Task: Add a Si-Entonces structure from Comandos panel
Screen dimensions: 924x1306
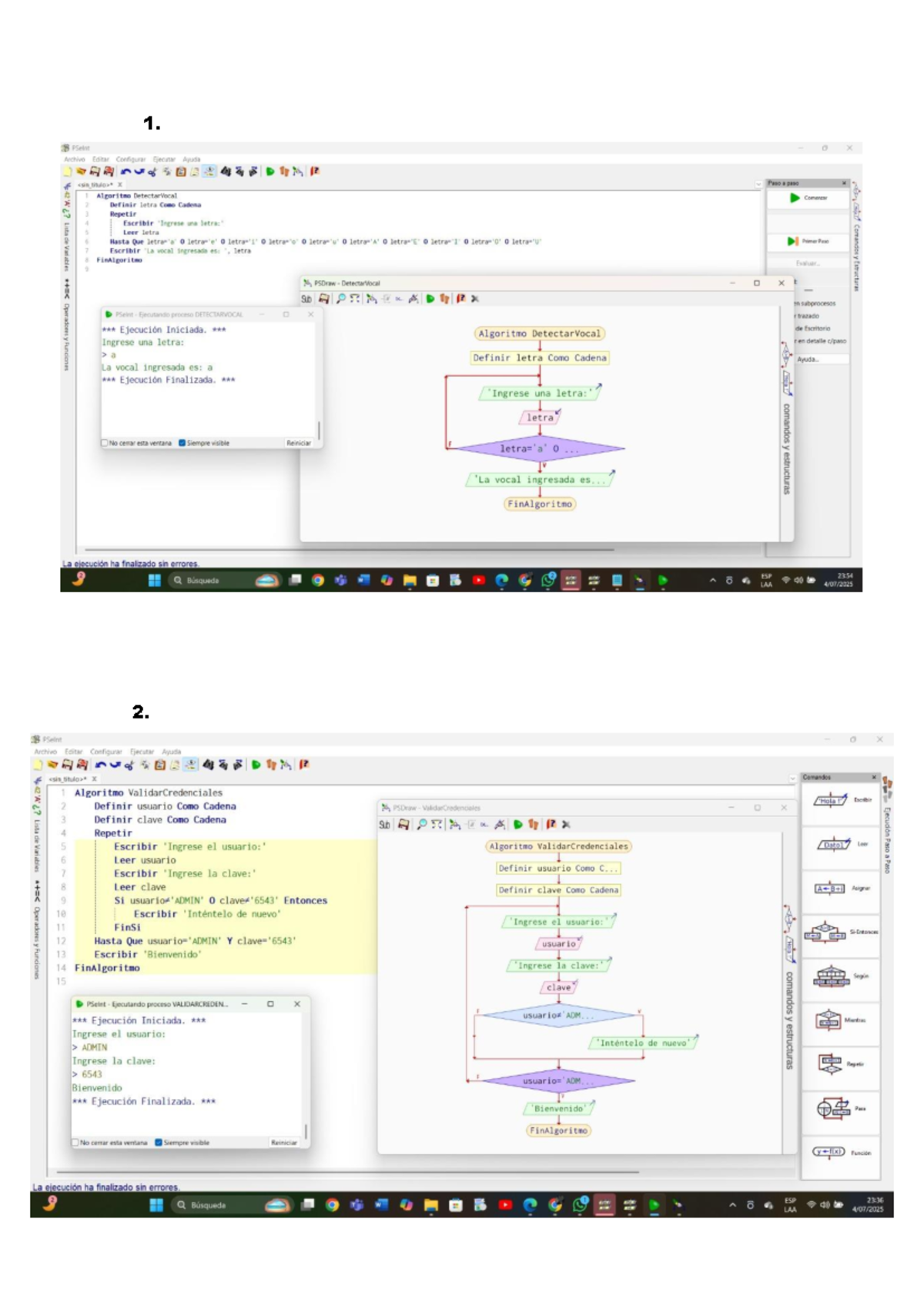Action: [x=841, y=933]
